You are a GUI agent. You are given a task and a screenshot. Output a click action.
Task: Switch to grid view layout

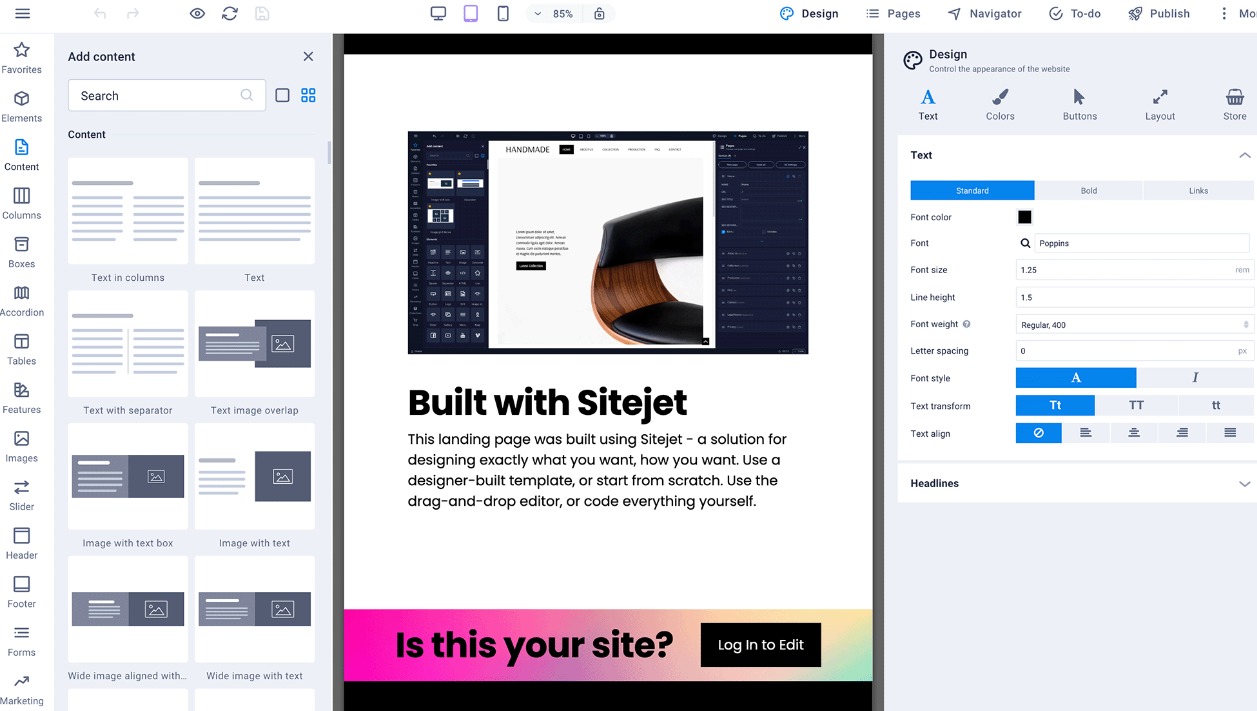pyautogui.click(x=308, y=95)
